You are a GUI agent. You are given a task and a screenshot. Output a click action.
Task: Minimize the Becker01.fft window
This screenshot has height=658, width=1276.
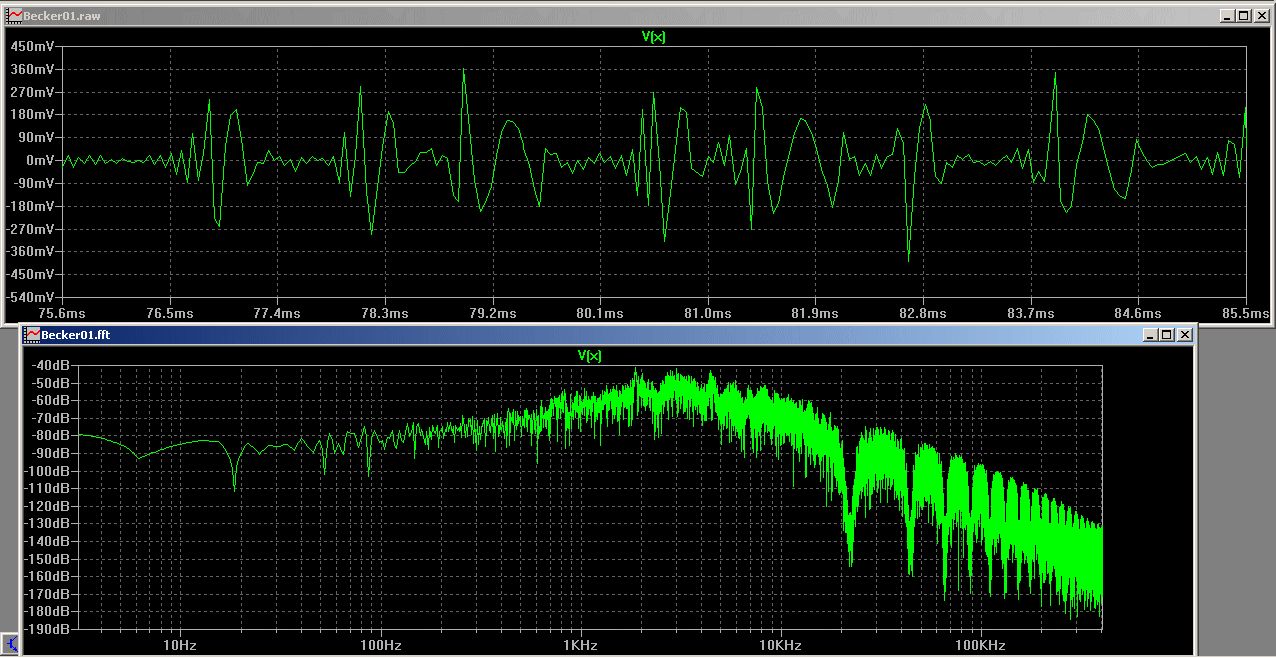point(1151,334)
